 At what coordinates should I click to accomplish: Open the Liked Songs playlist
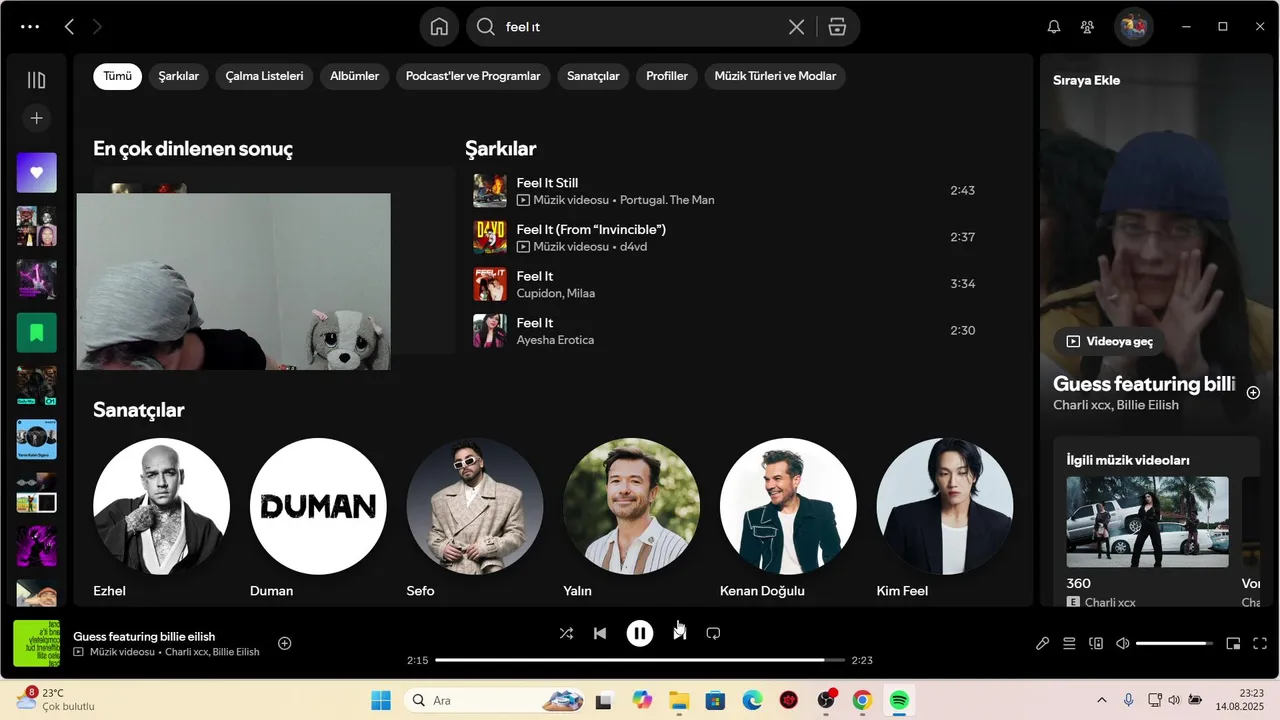[37, 173]
